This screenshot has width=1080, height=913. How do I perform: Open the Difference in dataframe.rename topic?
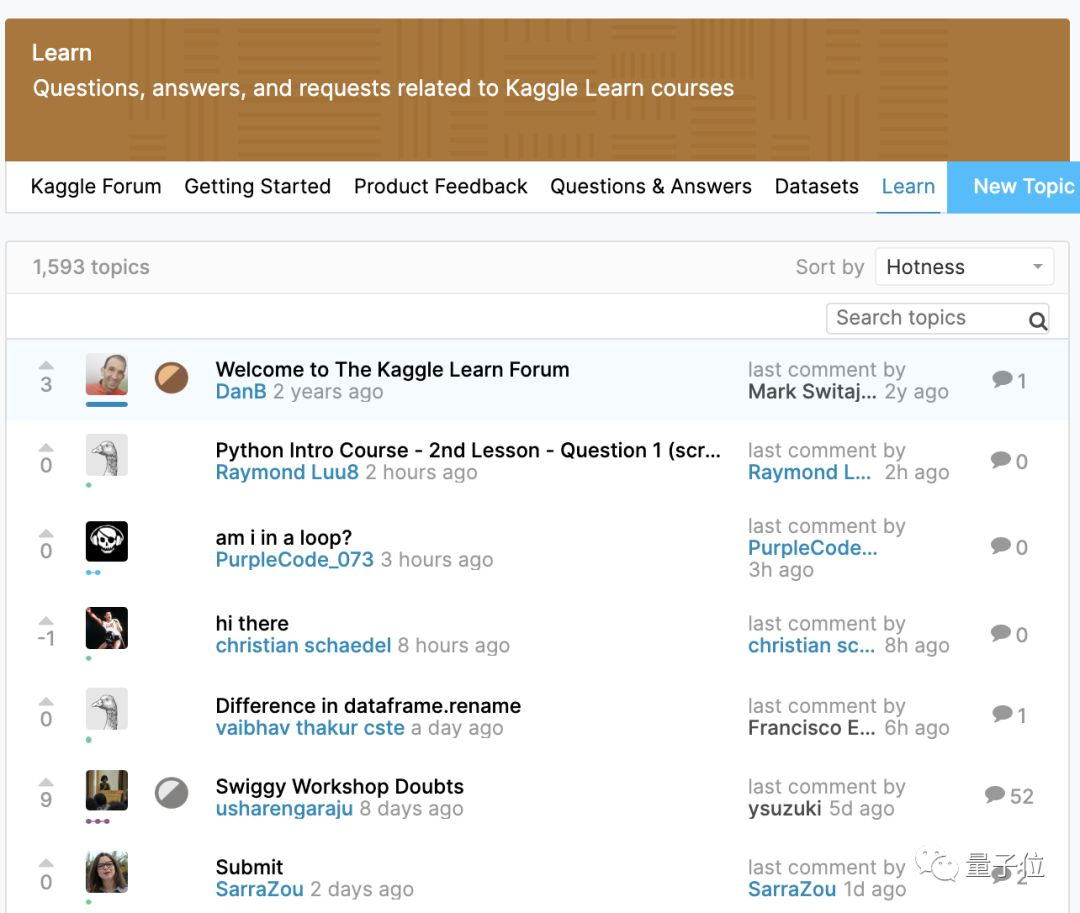(x=368, y=706)
